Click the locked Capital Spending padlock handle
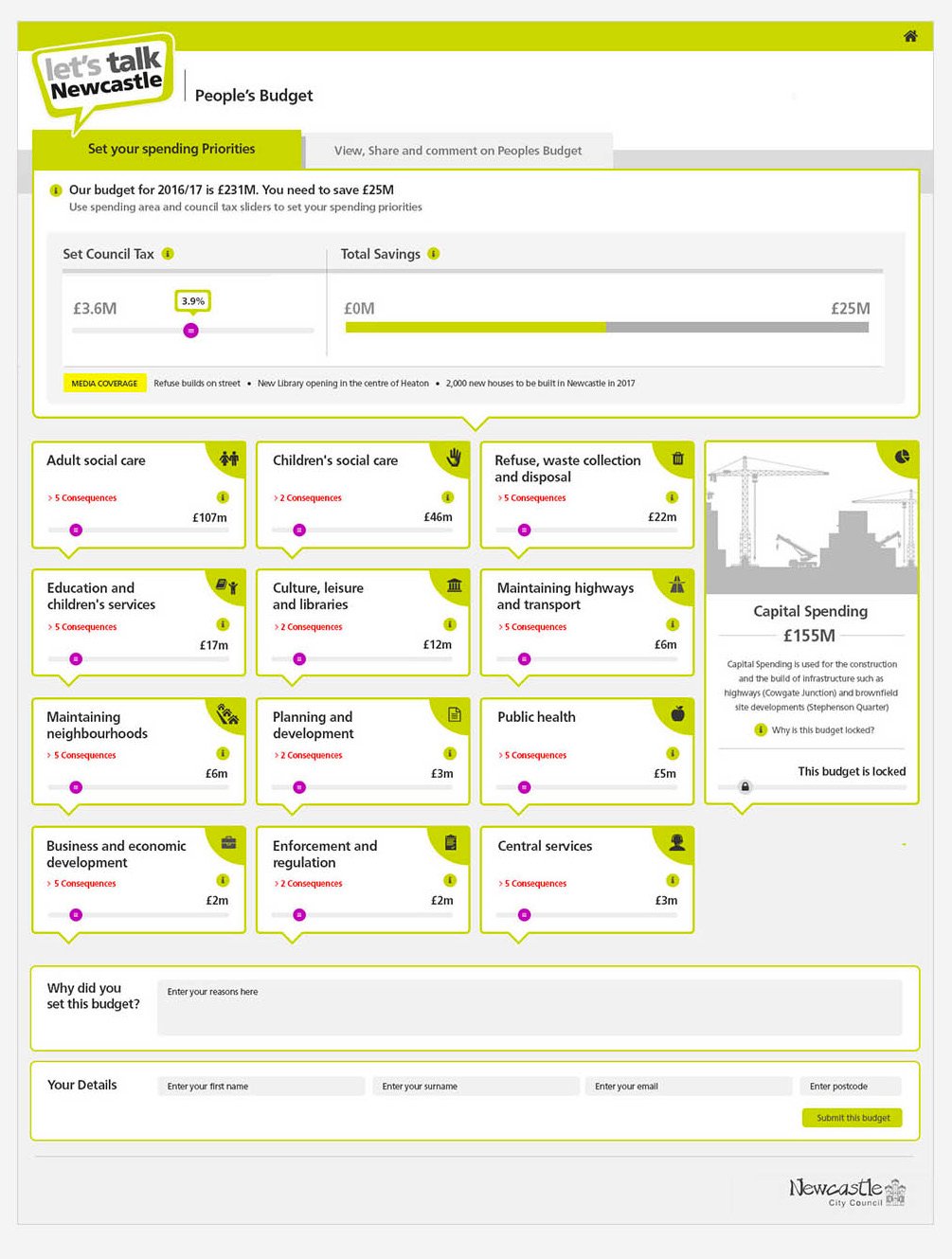The width and height of the screenshot is (952, 1259). [745, 786]
